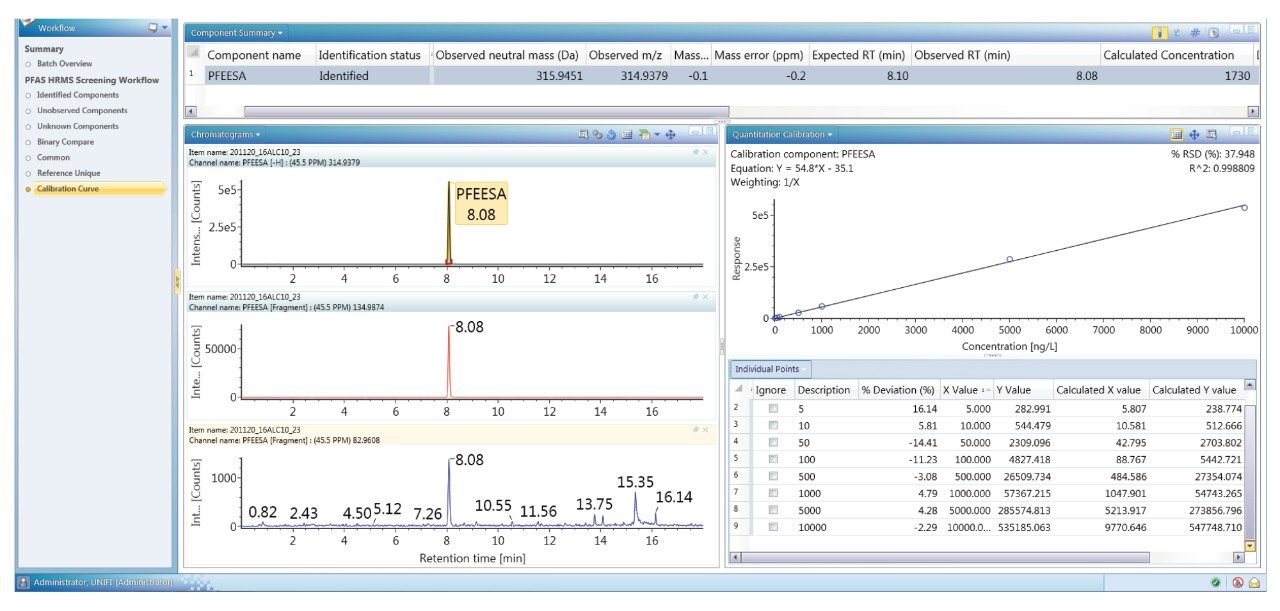Viewport: 1280px width, 611px height.
Task: Click the hash symbol icon in Component Summary
Action: click(x=1195, y=33)
